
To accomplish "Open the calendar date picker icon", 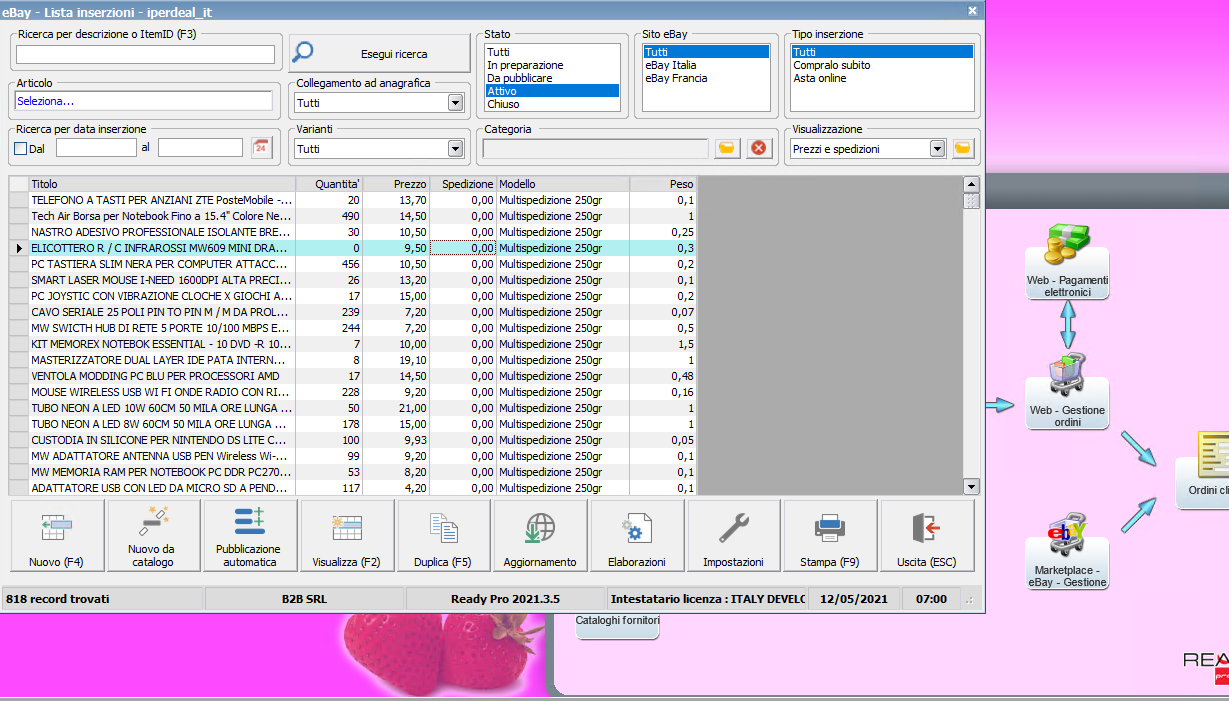I will pyautogui.click(x=261, y=148).
